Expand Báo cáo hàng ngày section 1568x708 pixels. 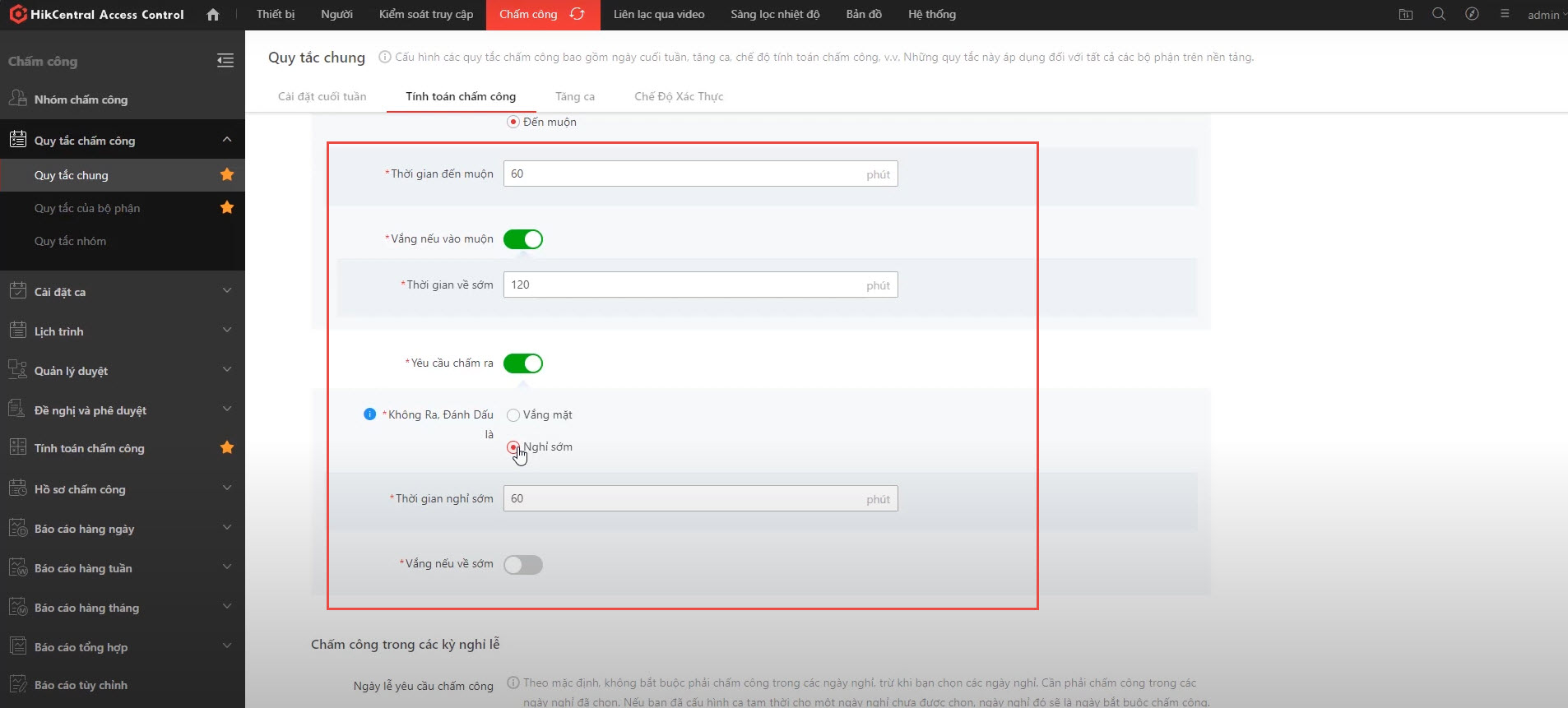(123, 529)
